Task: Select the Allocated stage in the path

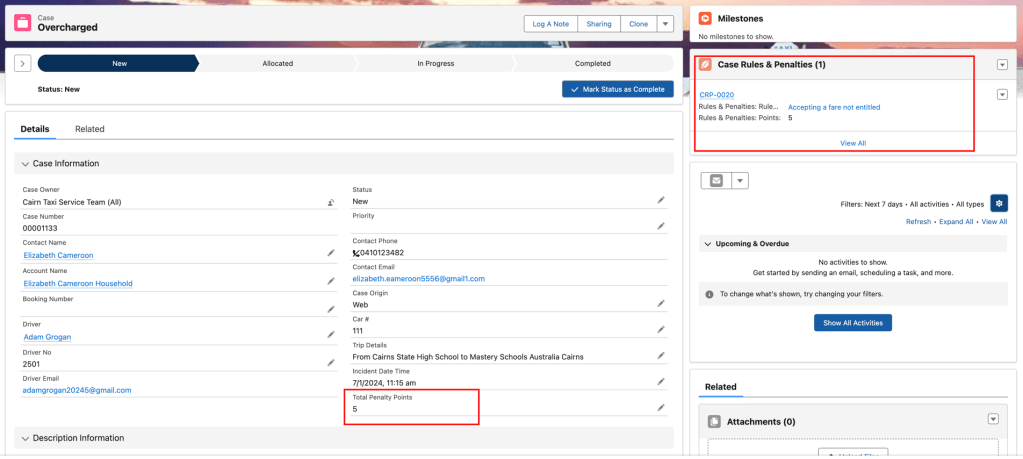Action: click(277, 63)
